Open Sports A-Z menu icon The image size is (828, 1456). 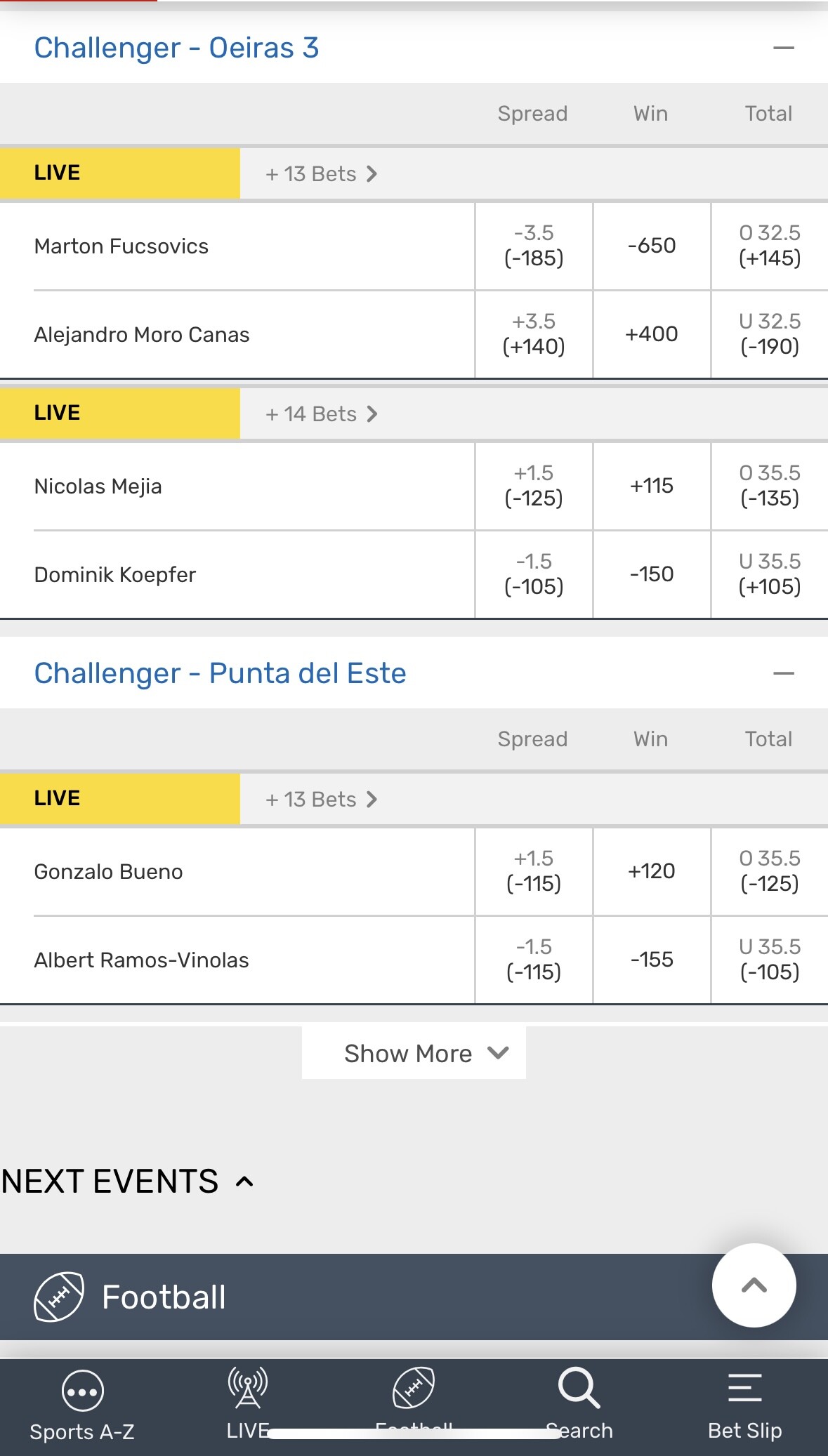[82, 1391]
